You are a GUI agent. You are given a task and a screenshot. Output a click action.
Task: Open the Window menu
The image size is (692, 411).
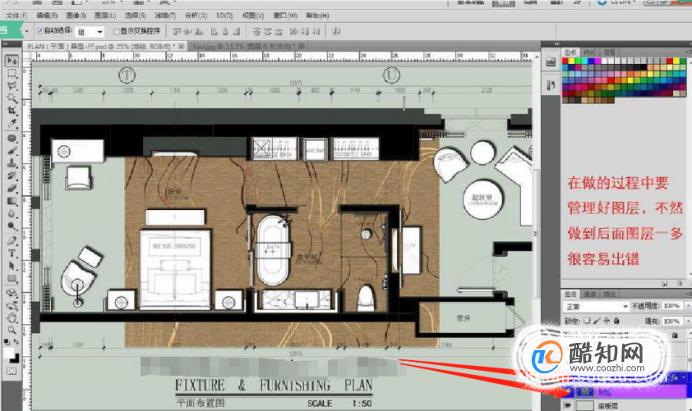[285, 15]
